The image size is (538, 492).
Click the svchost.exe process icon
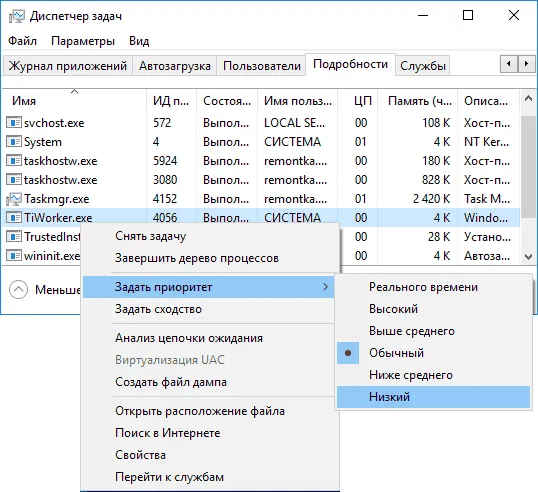click(14, 122)
